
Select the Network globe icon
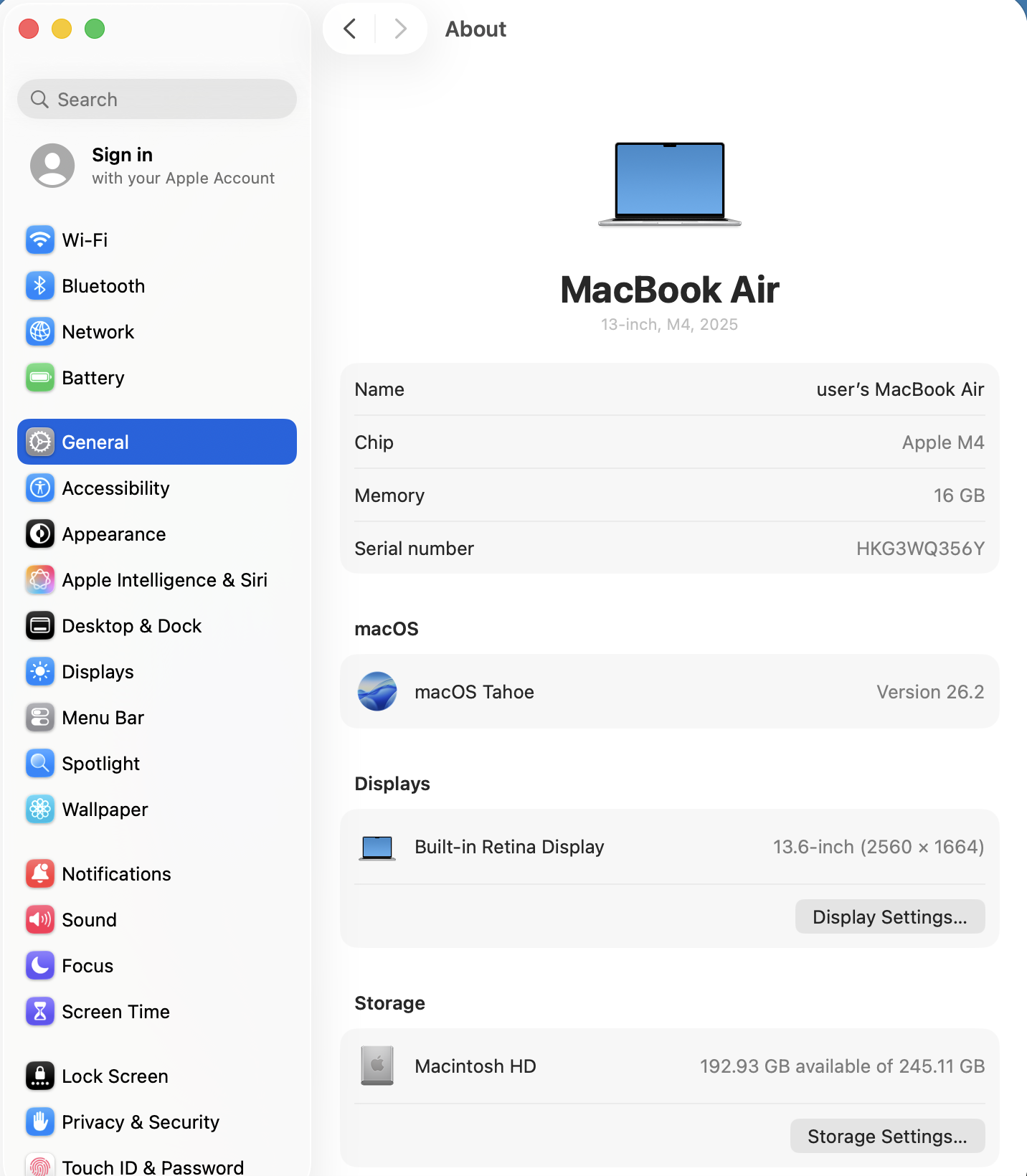point(40,332)
